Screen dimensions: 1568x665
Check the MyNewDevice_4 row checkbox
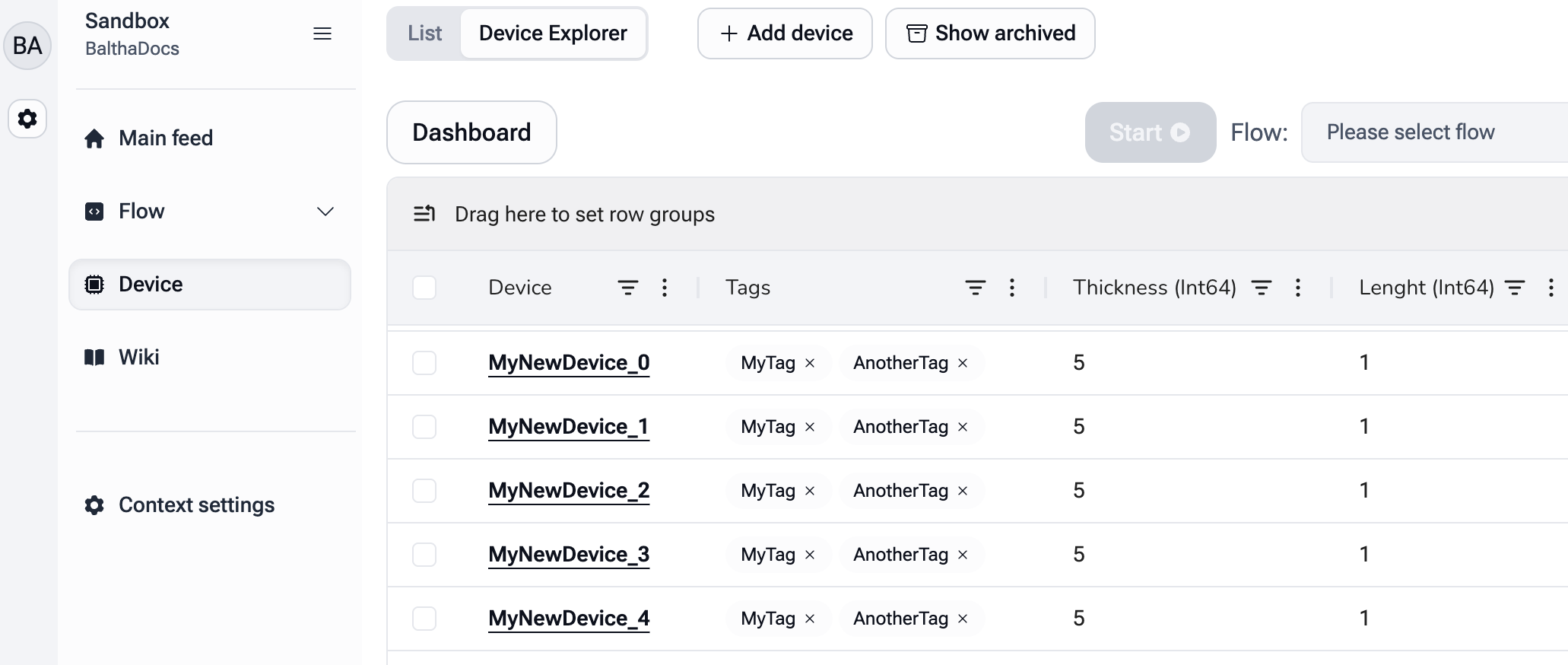point(424,619)
